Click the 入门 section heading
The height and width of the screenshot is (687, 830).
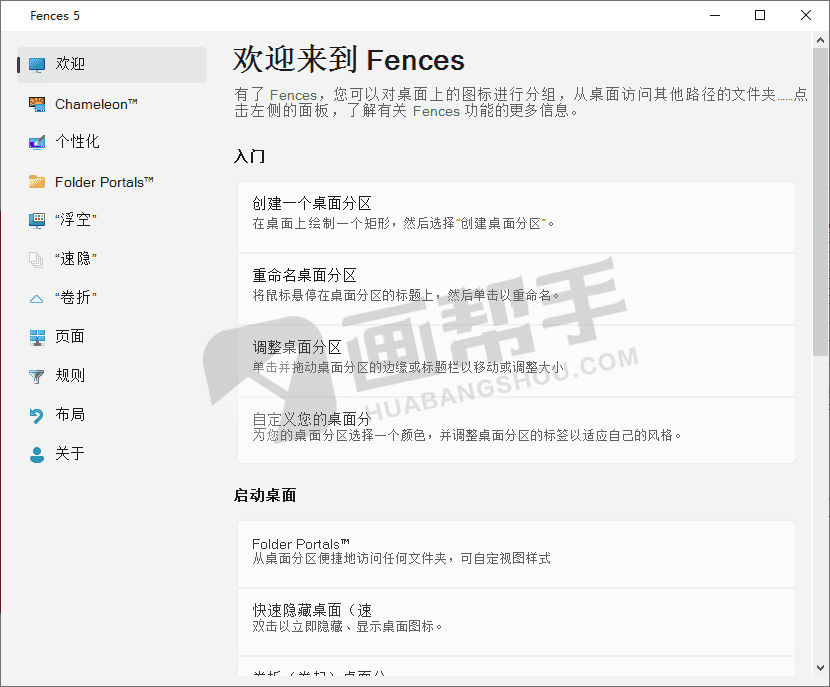click(249, 157)
